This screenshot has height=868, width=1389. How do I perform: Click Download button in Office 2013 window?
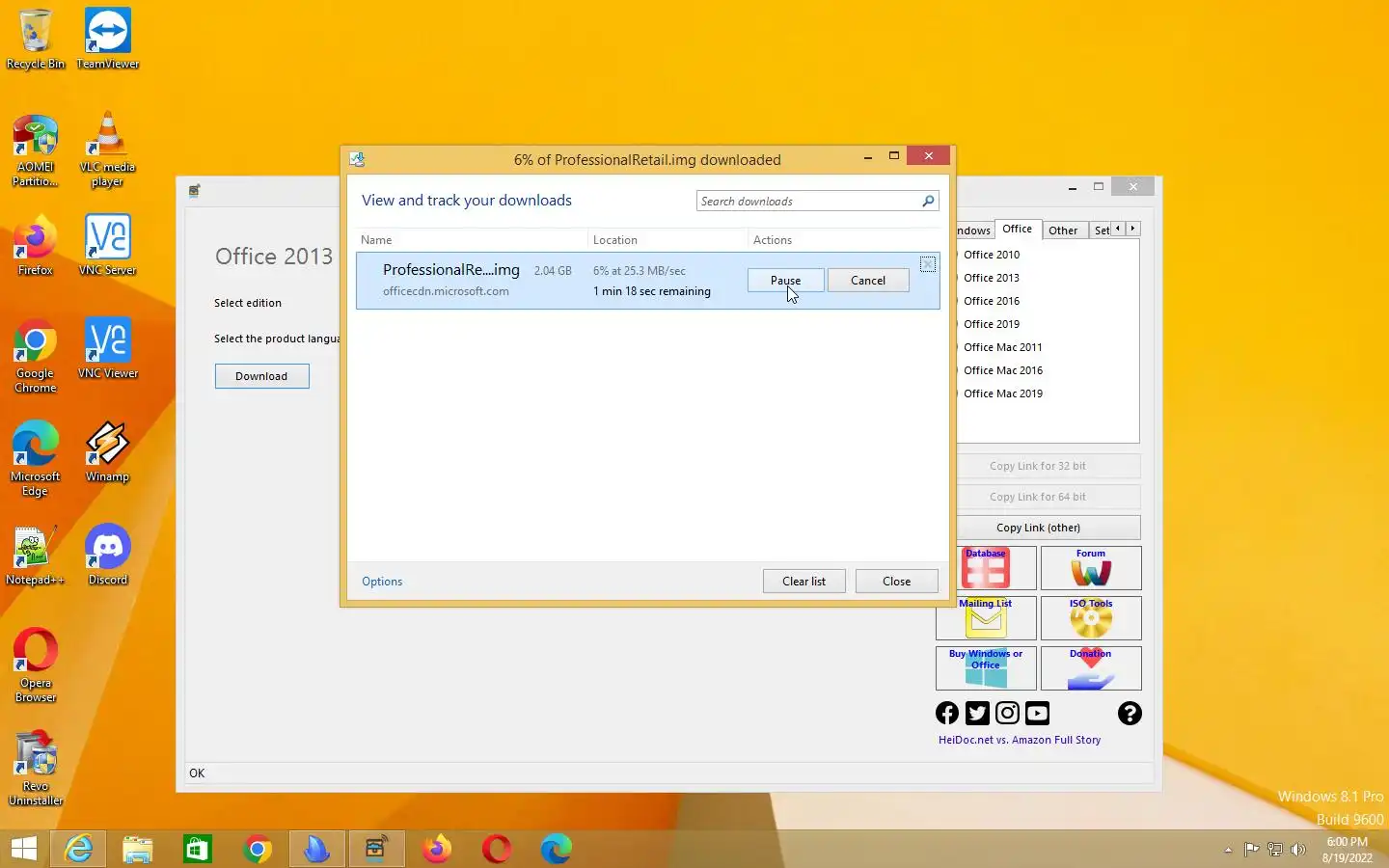[x=261, y=376]
